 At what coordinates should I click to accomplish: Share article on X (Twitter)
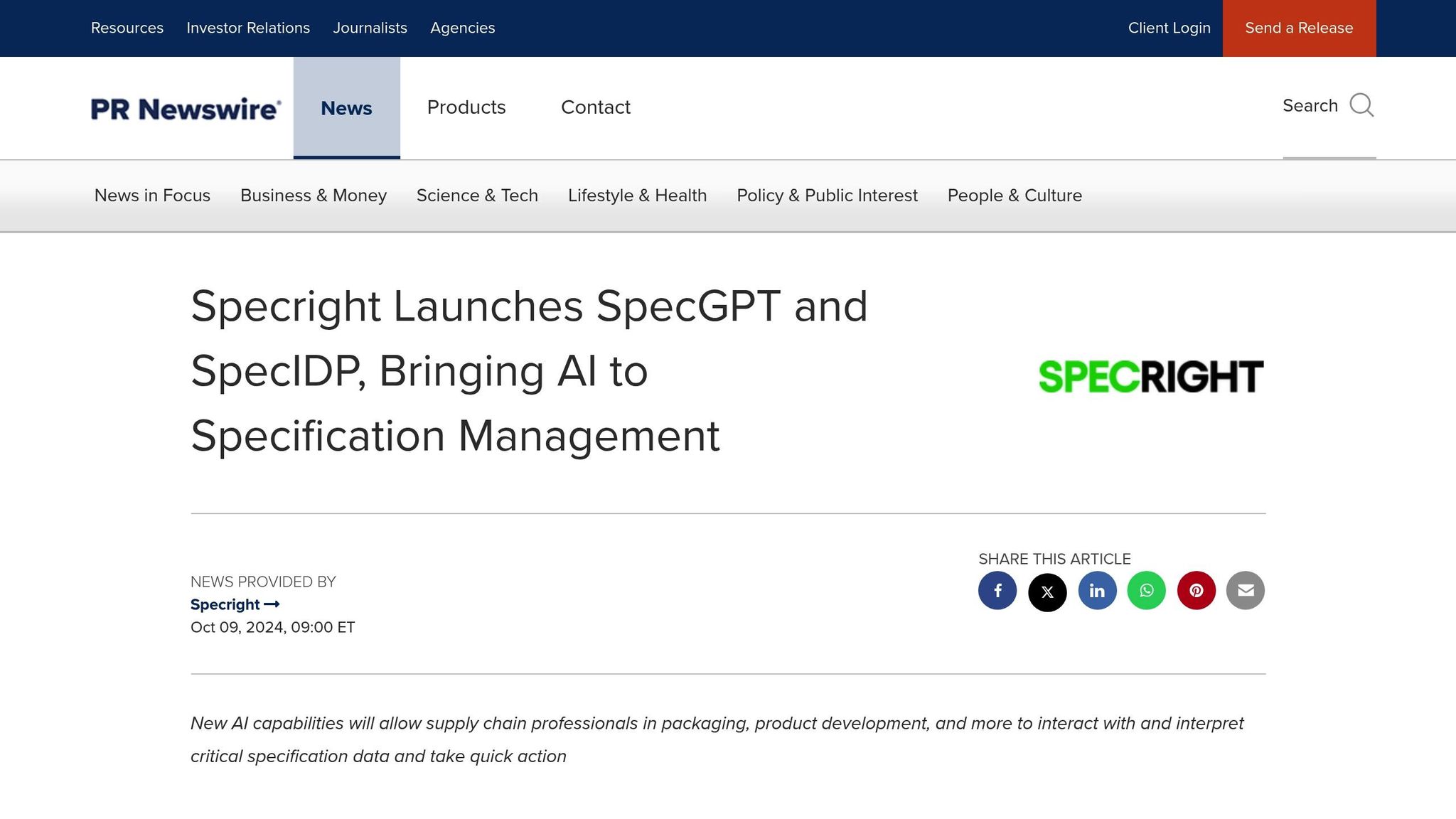[x=1047, y=592]
